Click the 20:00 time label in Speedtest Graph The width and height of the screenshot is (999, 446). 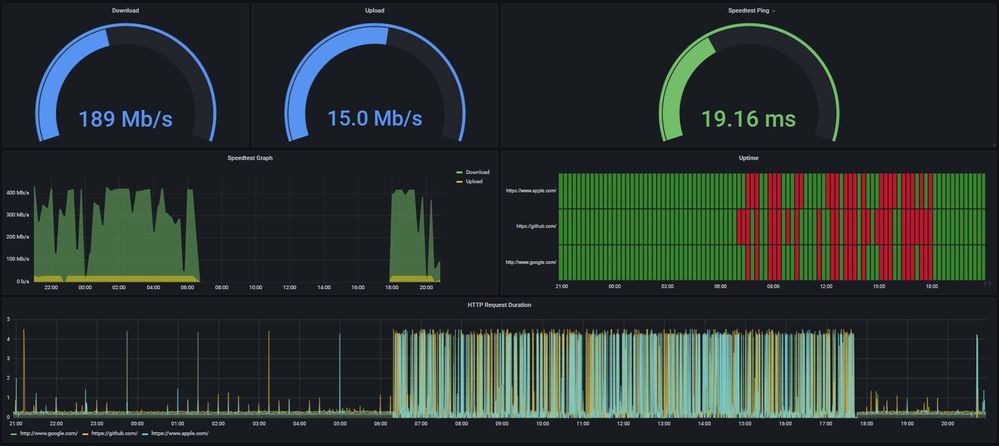(426, 288)
